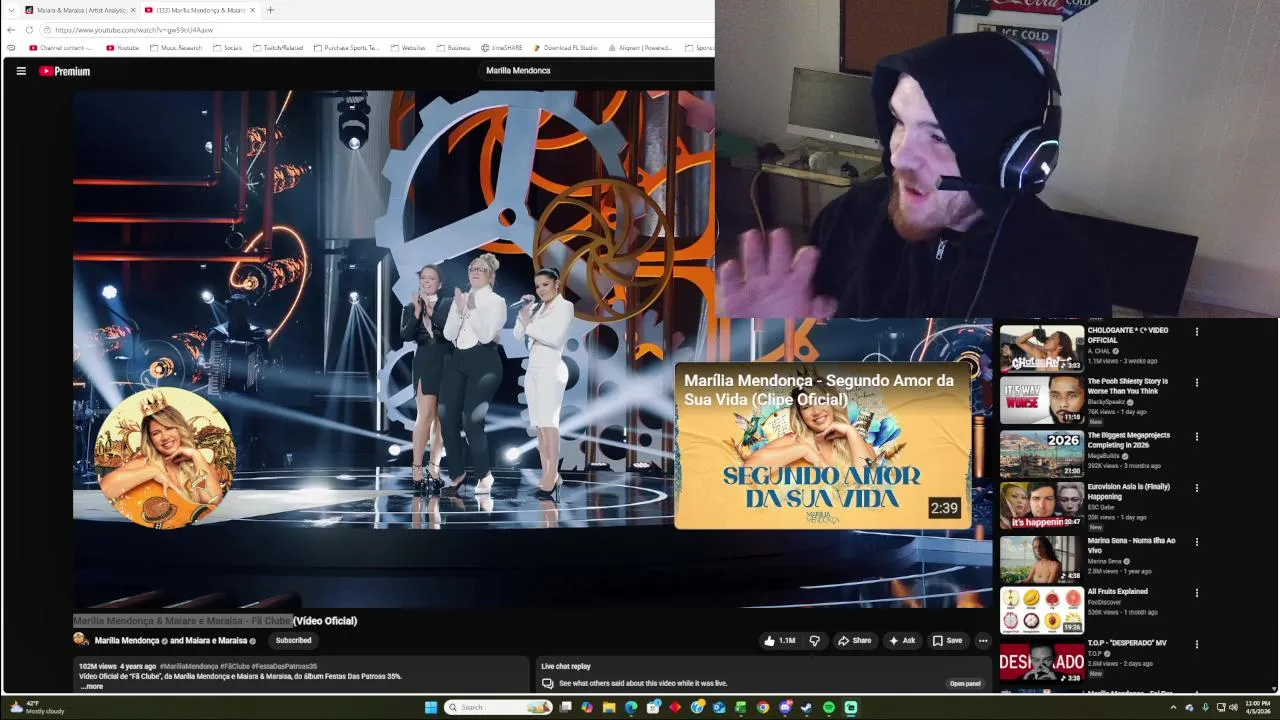Open the tab search dropdown arrow

click(11, 10)
